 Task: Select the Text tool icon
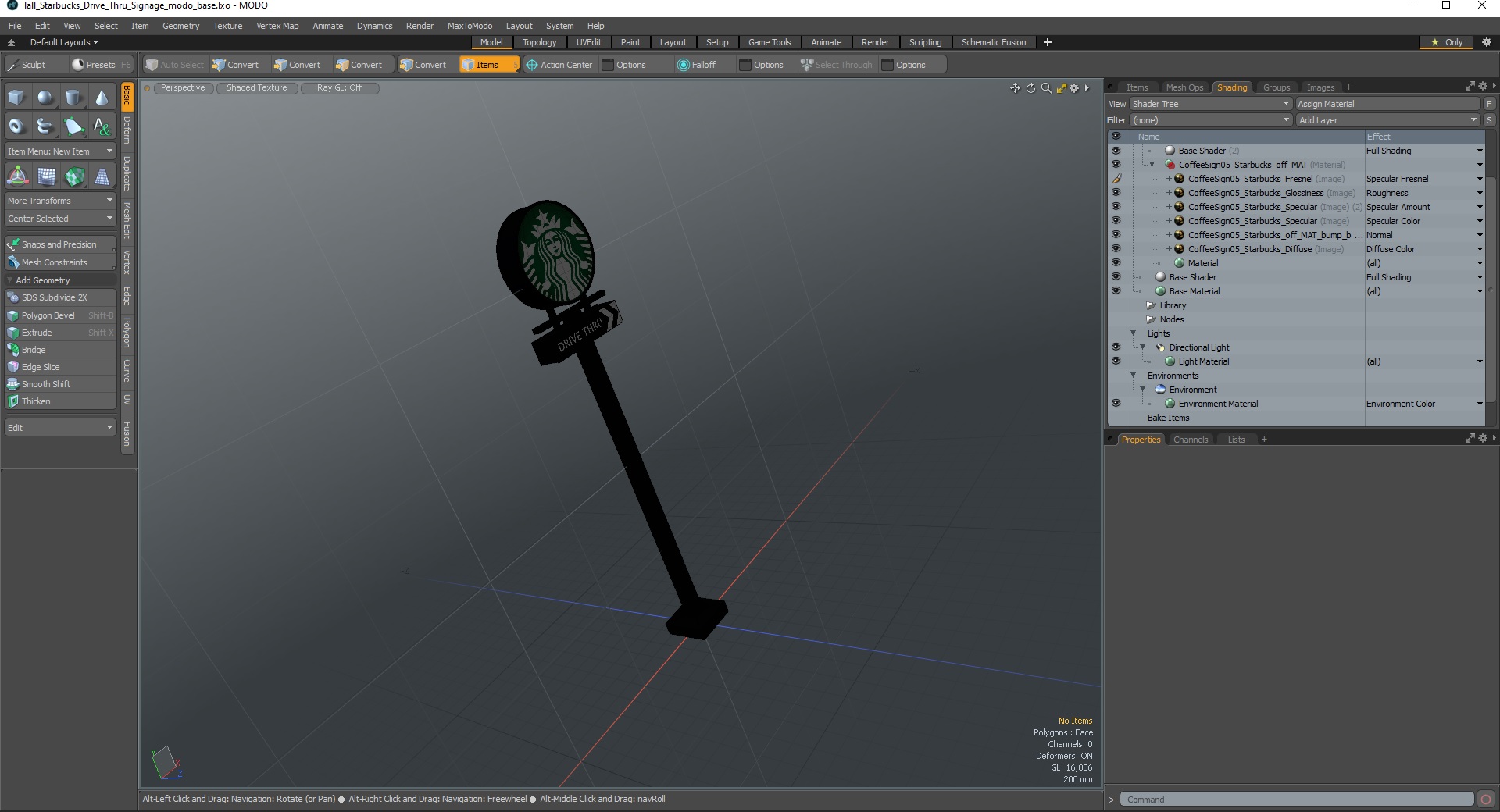click(102, 126)
